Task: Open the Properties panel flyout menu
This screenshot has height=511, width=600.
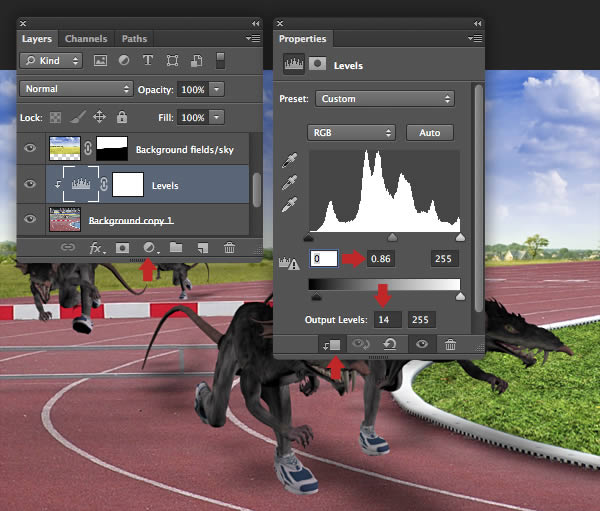Action: (475, 38)
